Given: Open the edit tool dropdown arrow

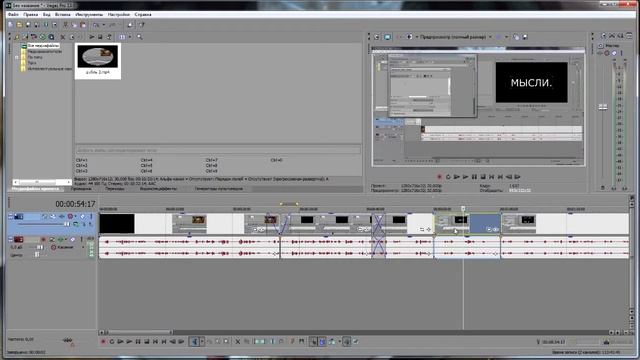Looking at the screenshot, I should tap(202, 341).
